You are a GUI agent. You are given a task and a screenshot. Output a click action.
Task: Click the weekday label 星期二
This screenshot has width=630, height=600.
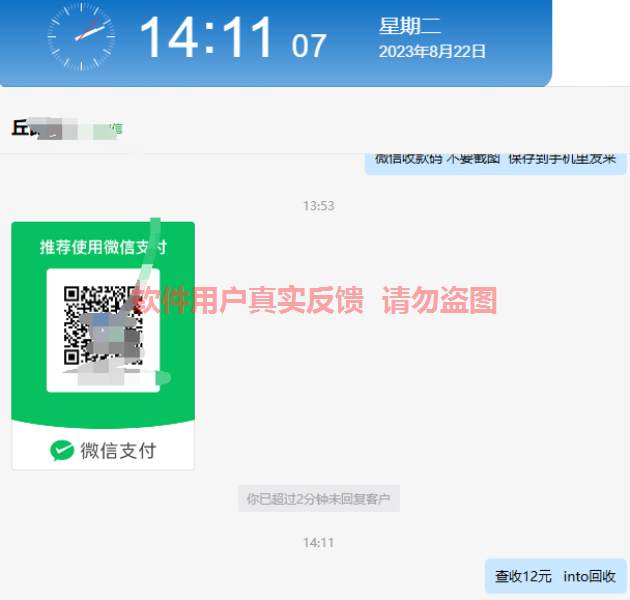410,26
